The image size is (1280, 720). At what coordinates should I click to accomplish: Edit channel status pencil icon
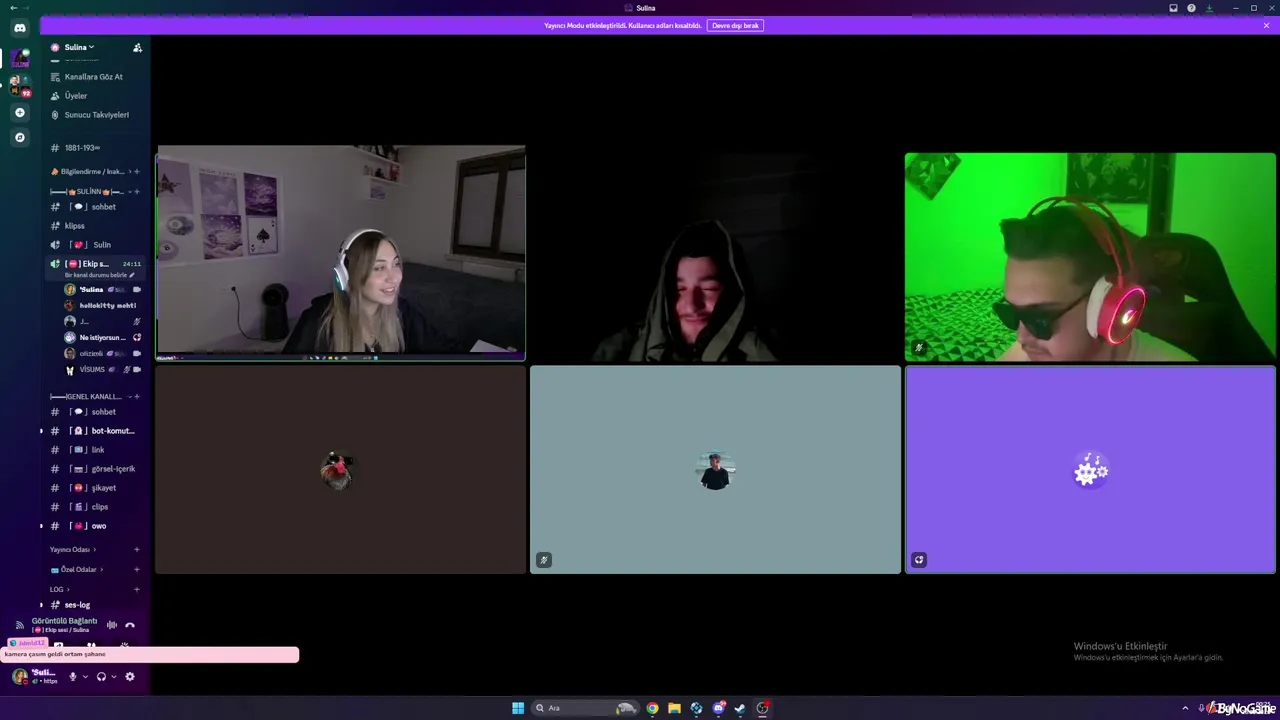pyautogui.click(x=132, y=275)
